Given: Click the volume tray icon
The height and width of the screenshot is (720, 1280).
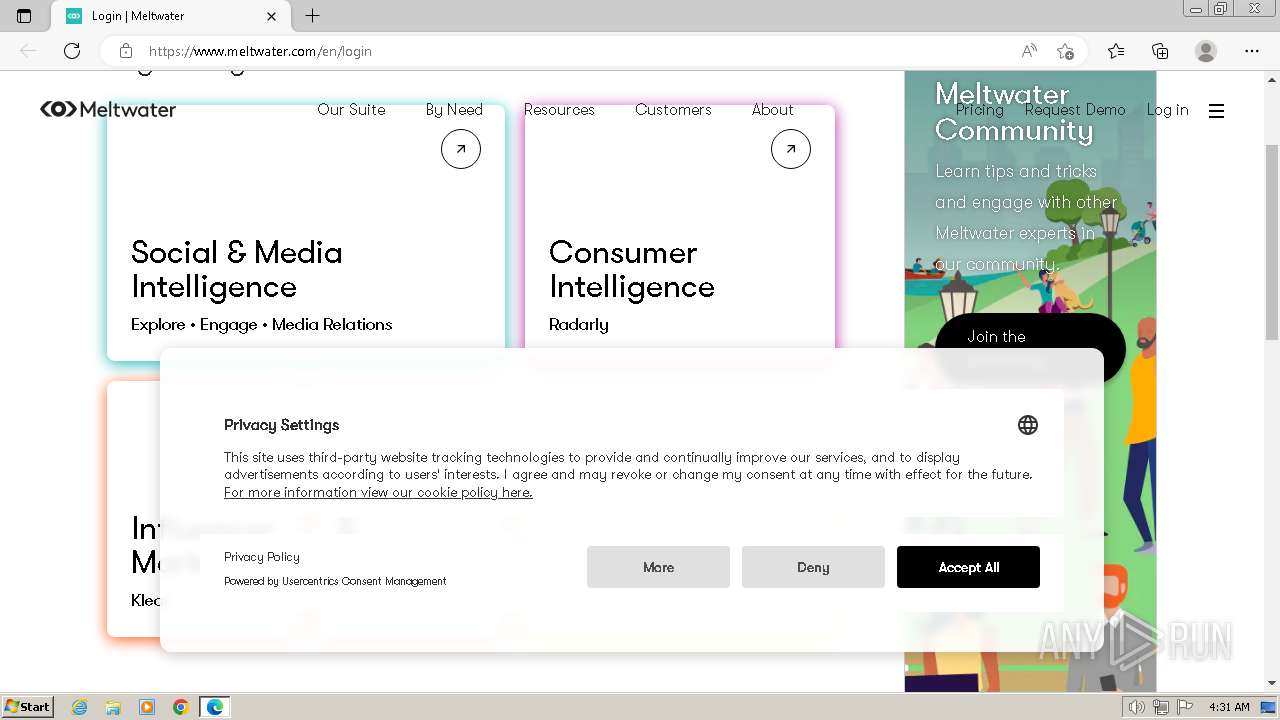Looking at the screenshot, I should pos(1137,707).
